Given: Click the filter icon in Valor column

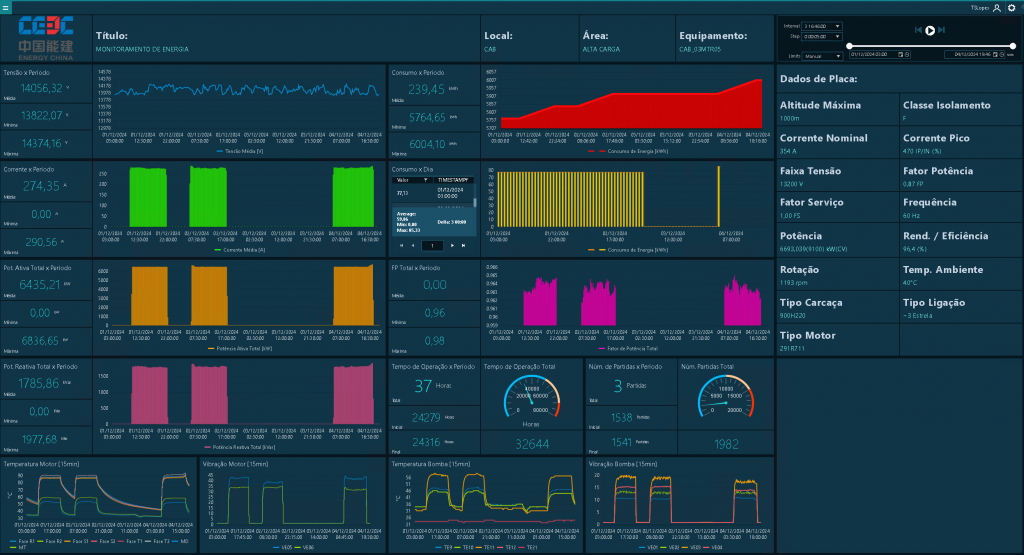Looking at the screenshot, I should [426, 179].
